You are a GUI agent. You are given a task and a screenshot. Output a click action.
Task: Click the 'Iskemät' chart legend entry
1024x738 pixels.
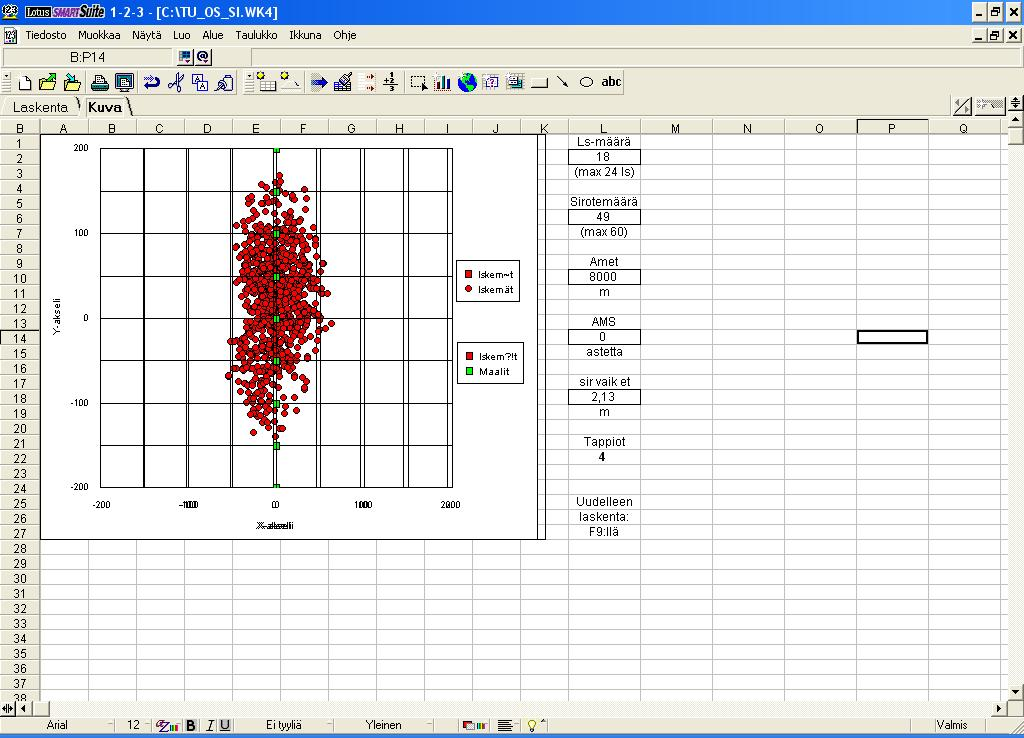point(488,289)
